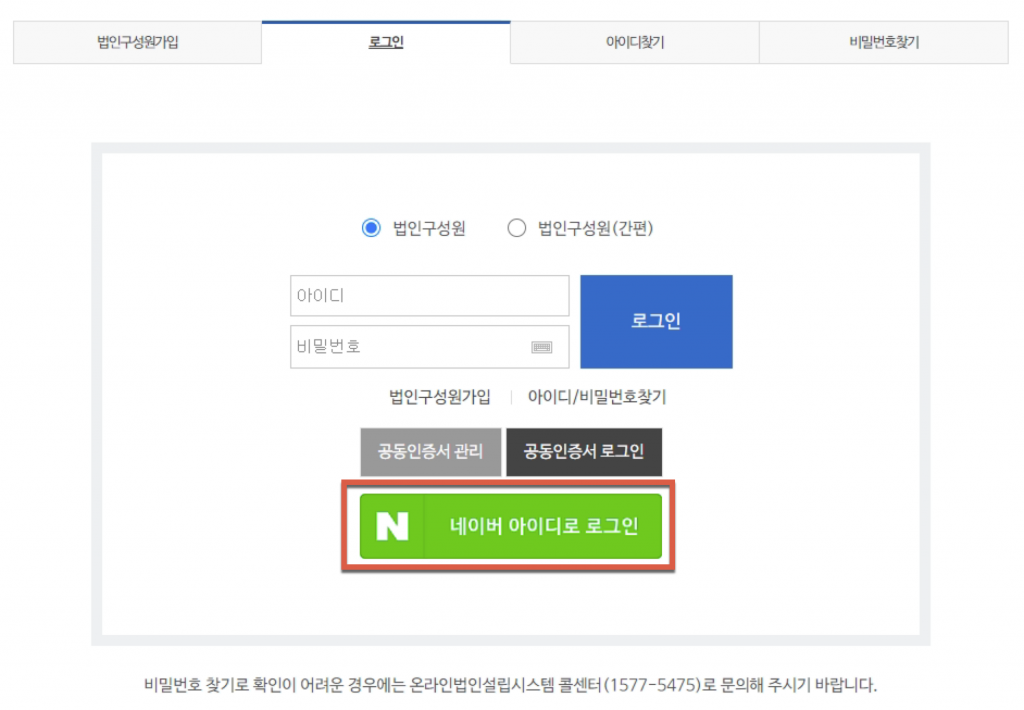Open virtual keyboard icon in password field
This screenshot has width=1024, height=710.
point(541,347)
